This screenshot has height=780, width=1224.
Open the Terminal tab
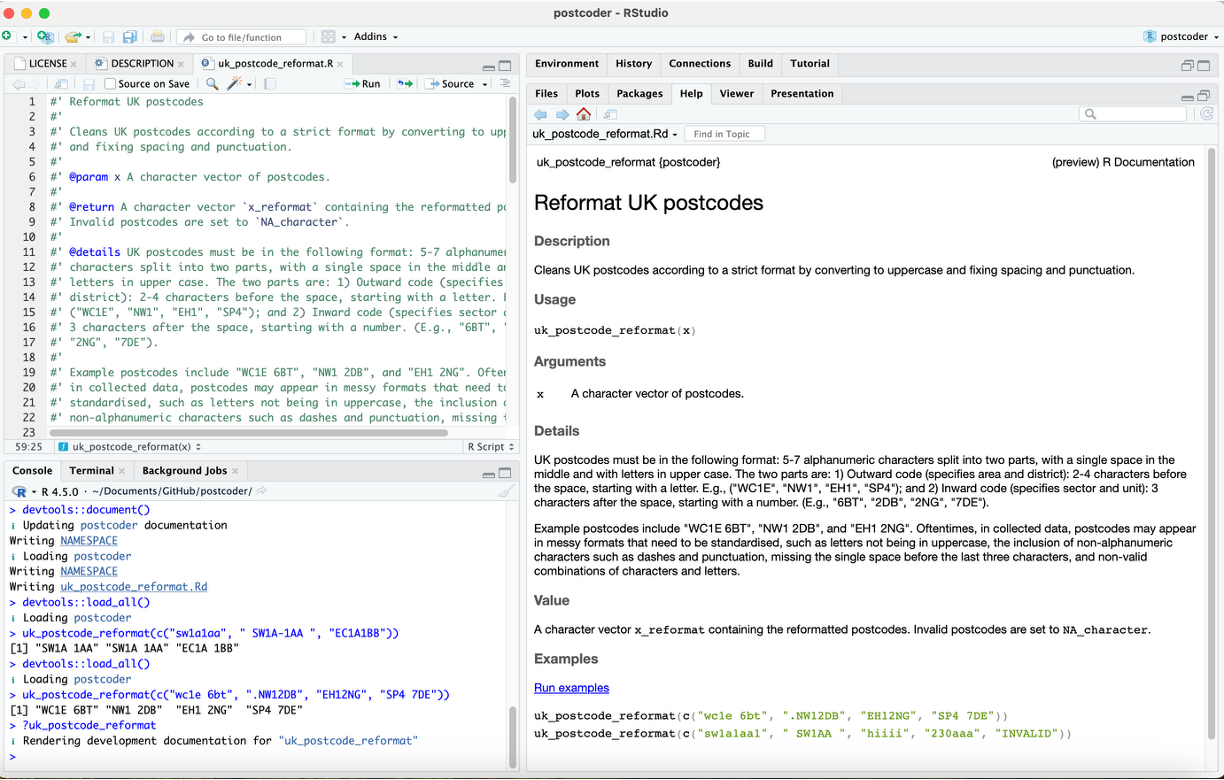pos(91,470)
